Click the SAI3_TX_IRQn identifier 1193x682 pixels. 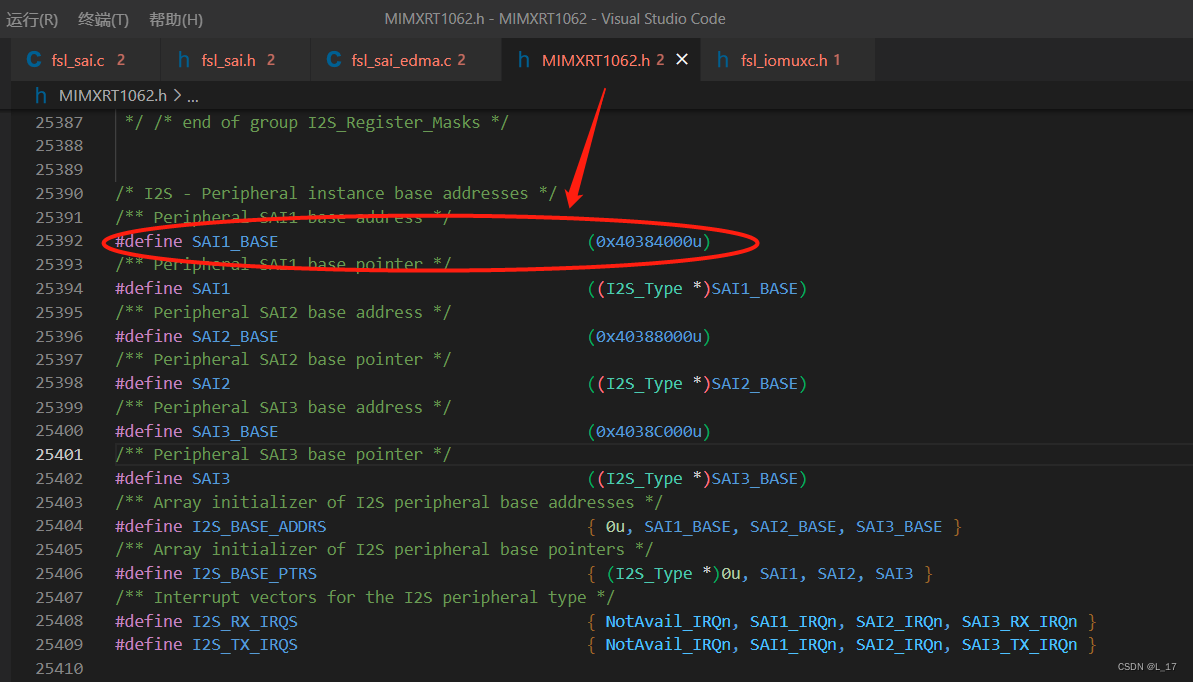[1020, 645]
